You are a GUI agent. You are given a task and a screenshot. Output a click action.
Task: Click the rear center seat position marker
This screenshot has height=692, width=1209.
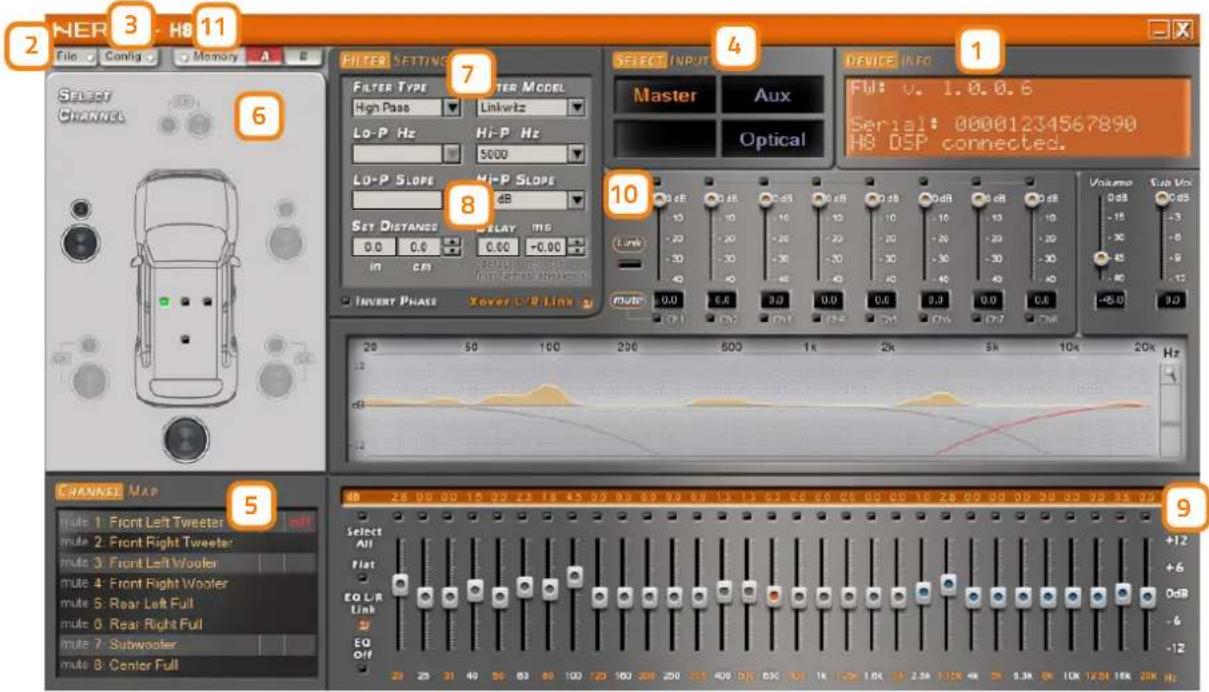[x=186, y=341]
